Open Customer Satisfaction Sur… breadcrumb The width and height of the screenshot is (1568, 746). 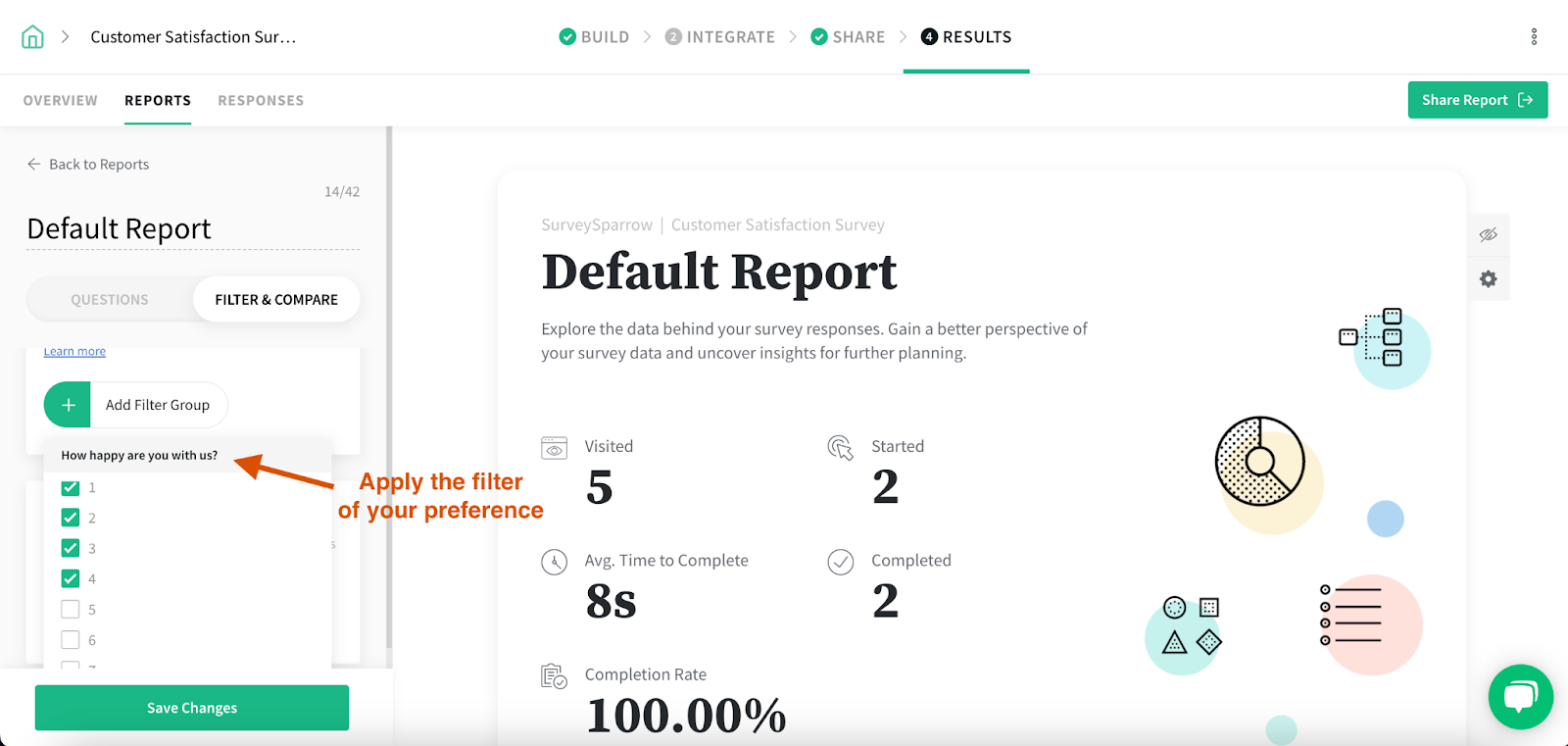pos(193,37)
